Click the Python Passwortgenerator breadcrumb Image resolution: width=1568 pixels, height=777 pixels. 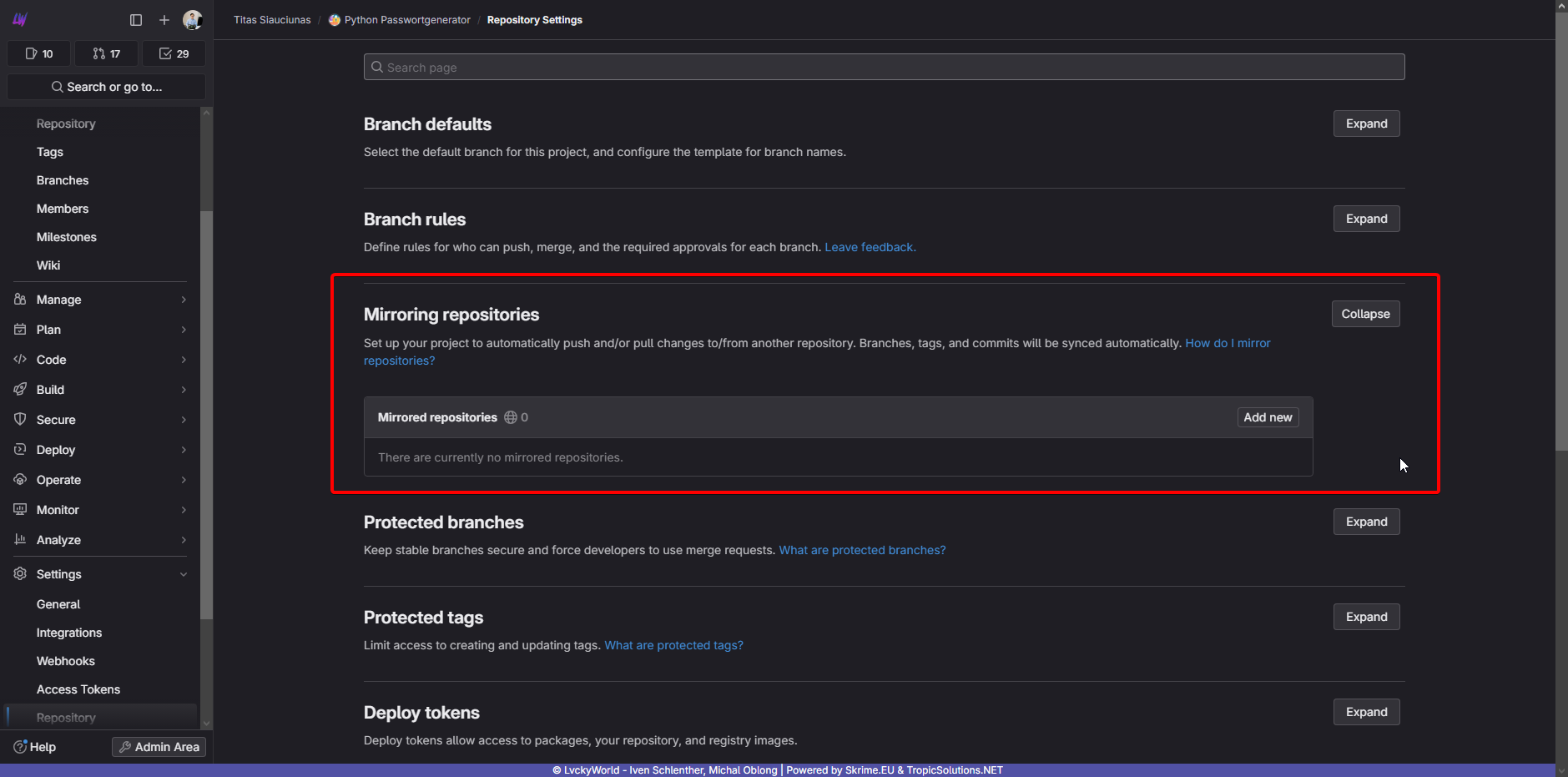pyautogui.click(x=407, y=20)
